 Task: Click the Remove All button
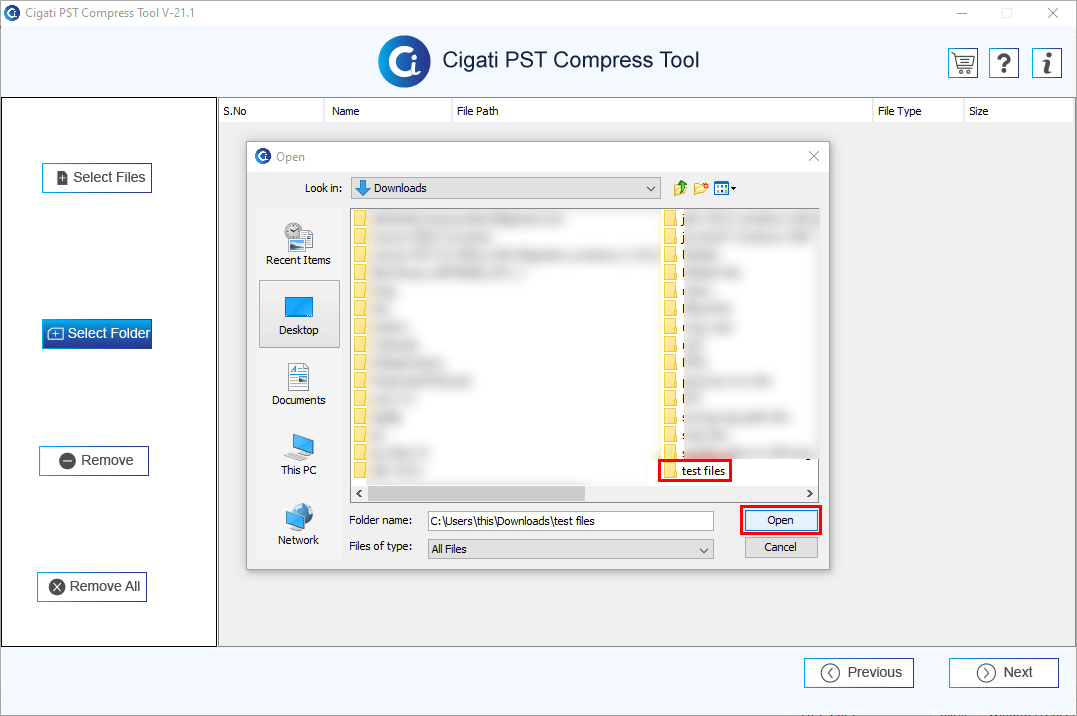[92, 587]
